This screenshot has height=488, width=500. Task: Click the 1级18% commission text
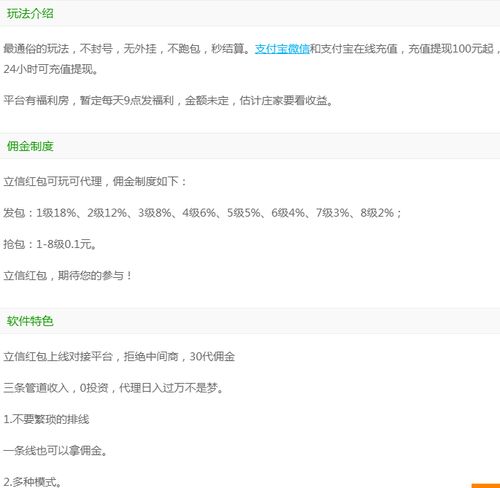pos(56,213)
